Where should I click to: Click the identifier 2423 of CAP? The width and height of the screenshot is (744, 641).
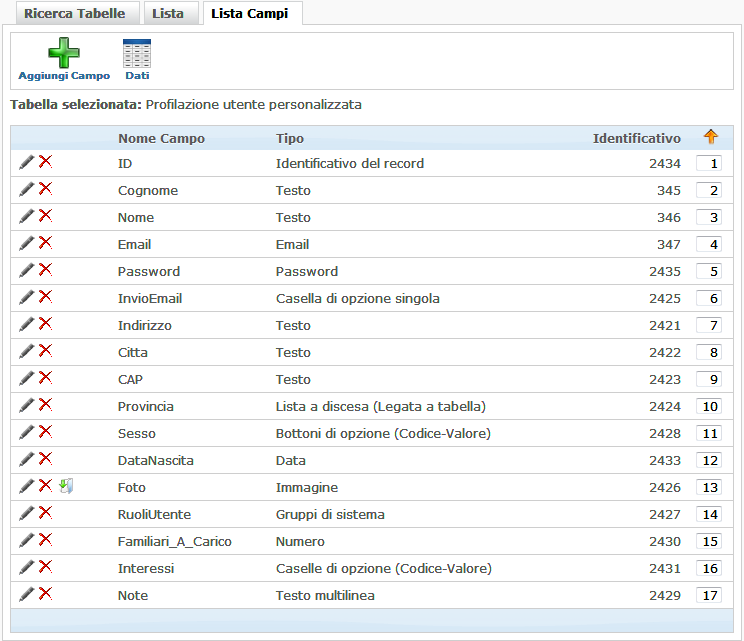click(665, 380)
